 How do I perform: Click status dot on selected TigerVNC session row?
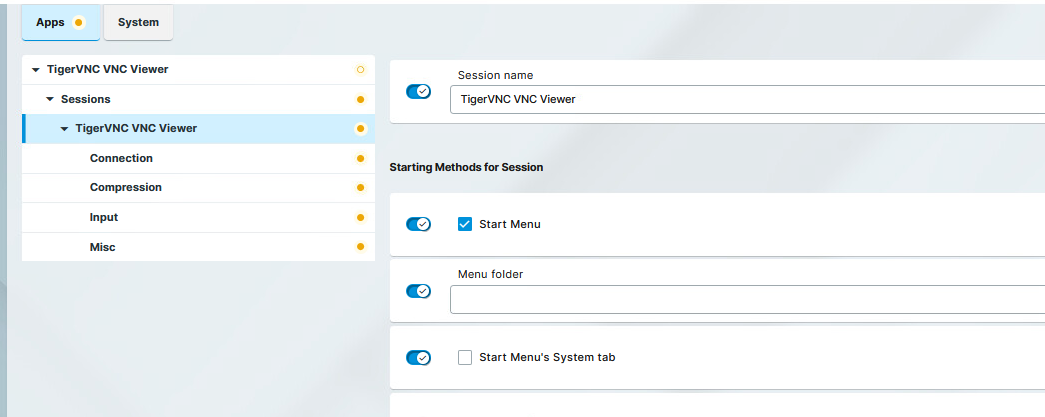360,129
